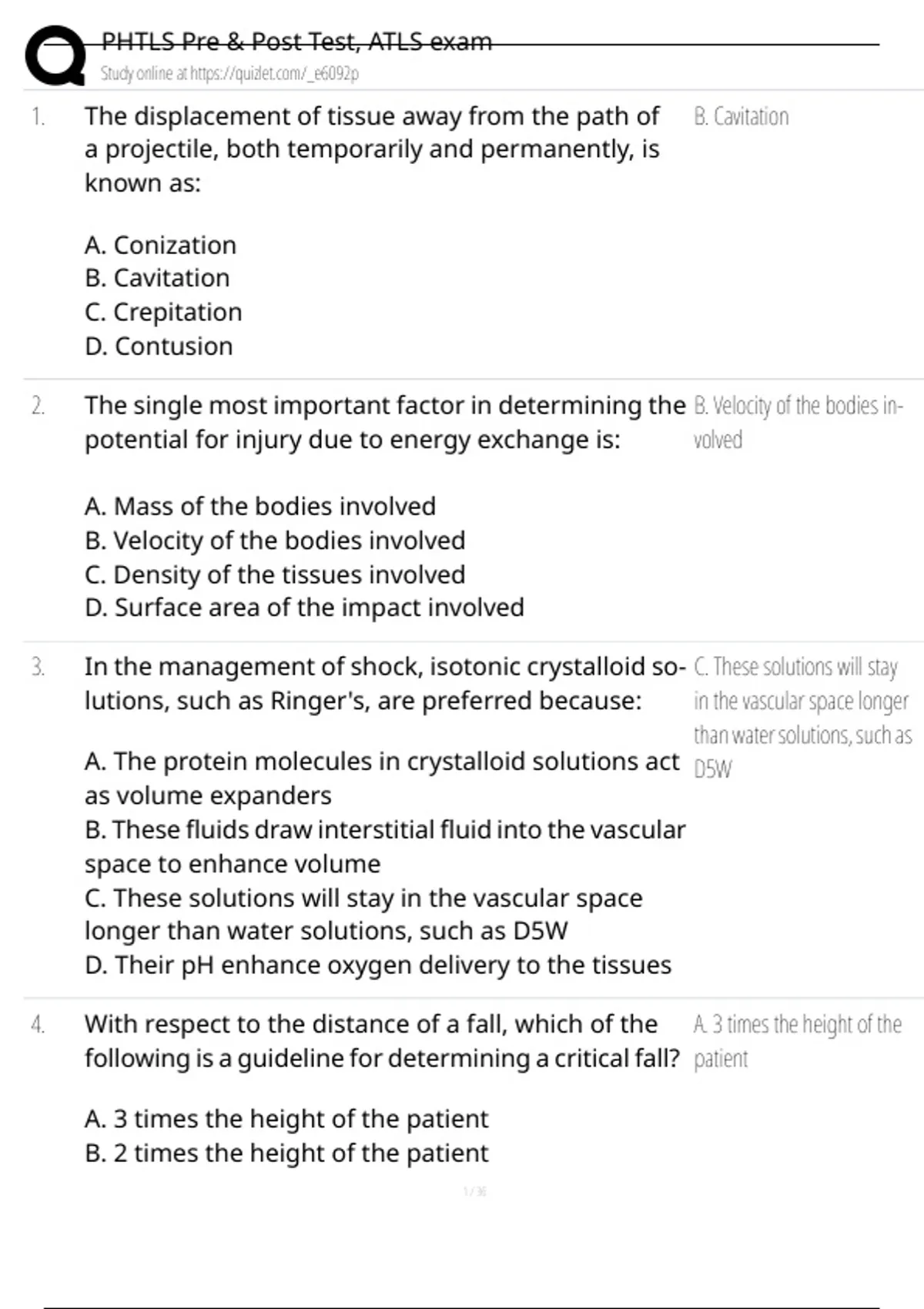
Task: Choose A. Mass of the bodies involved
Action: (260, 507)
